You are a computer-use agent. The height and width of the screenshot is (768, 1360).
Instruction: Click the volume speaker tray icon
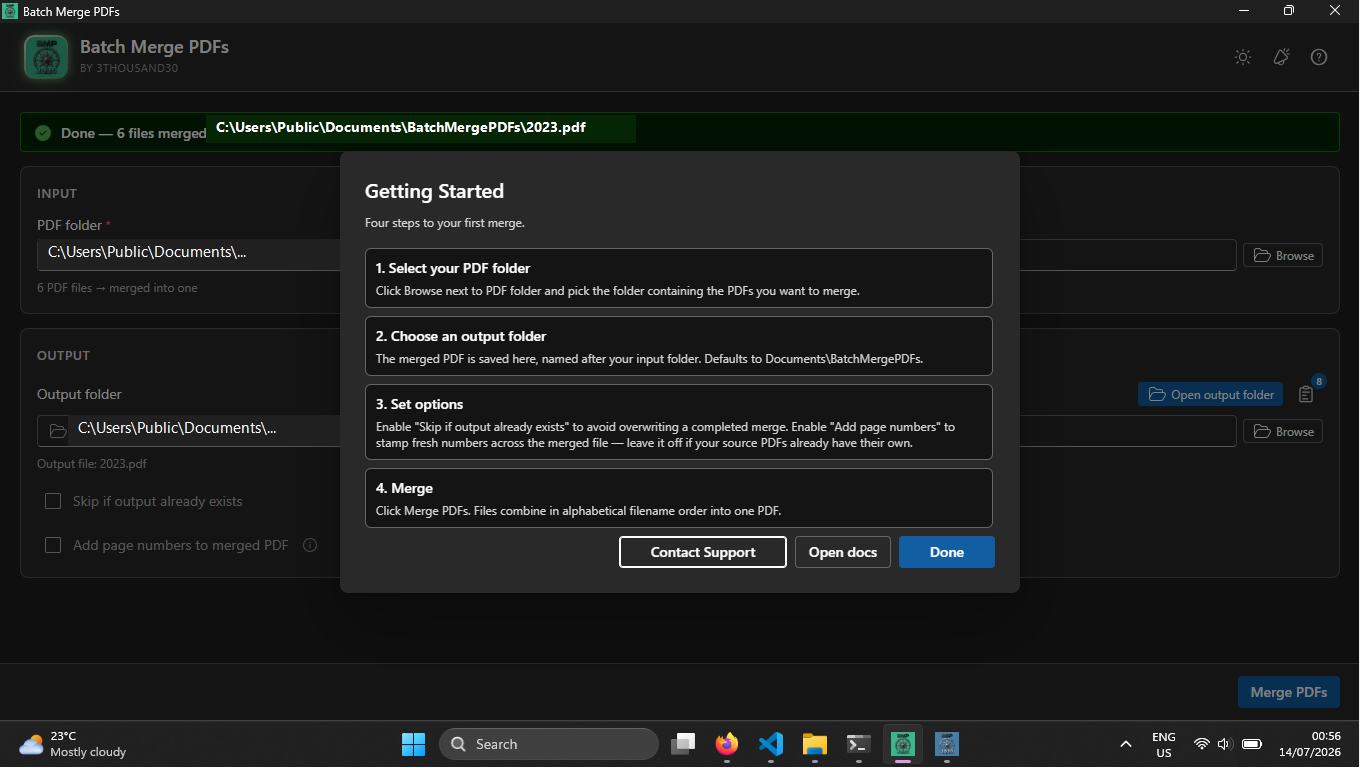(x=1223, y=744)
